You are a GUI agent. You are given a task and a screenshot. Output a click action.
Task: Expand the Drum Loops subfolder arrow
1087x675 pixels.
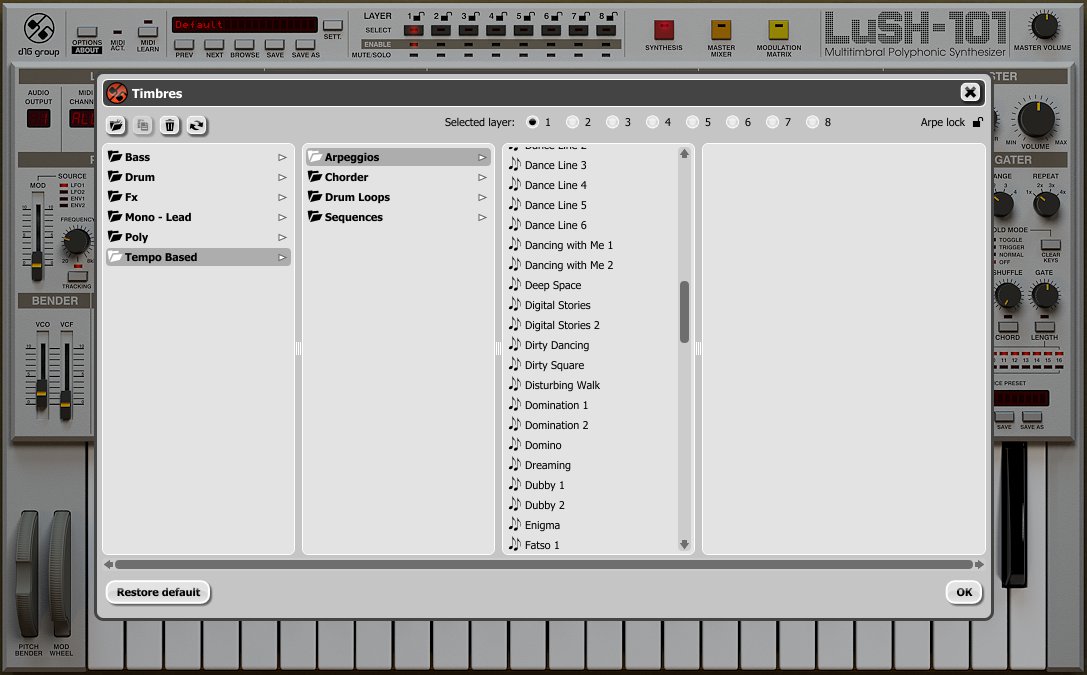point(482,198)
